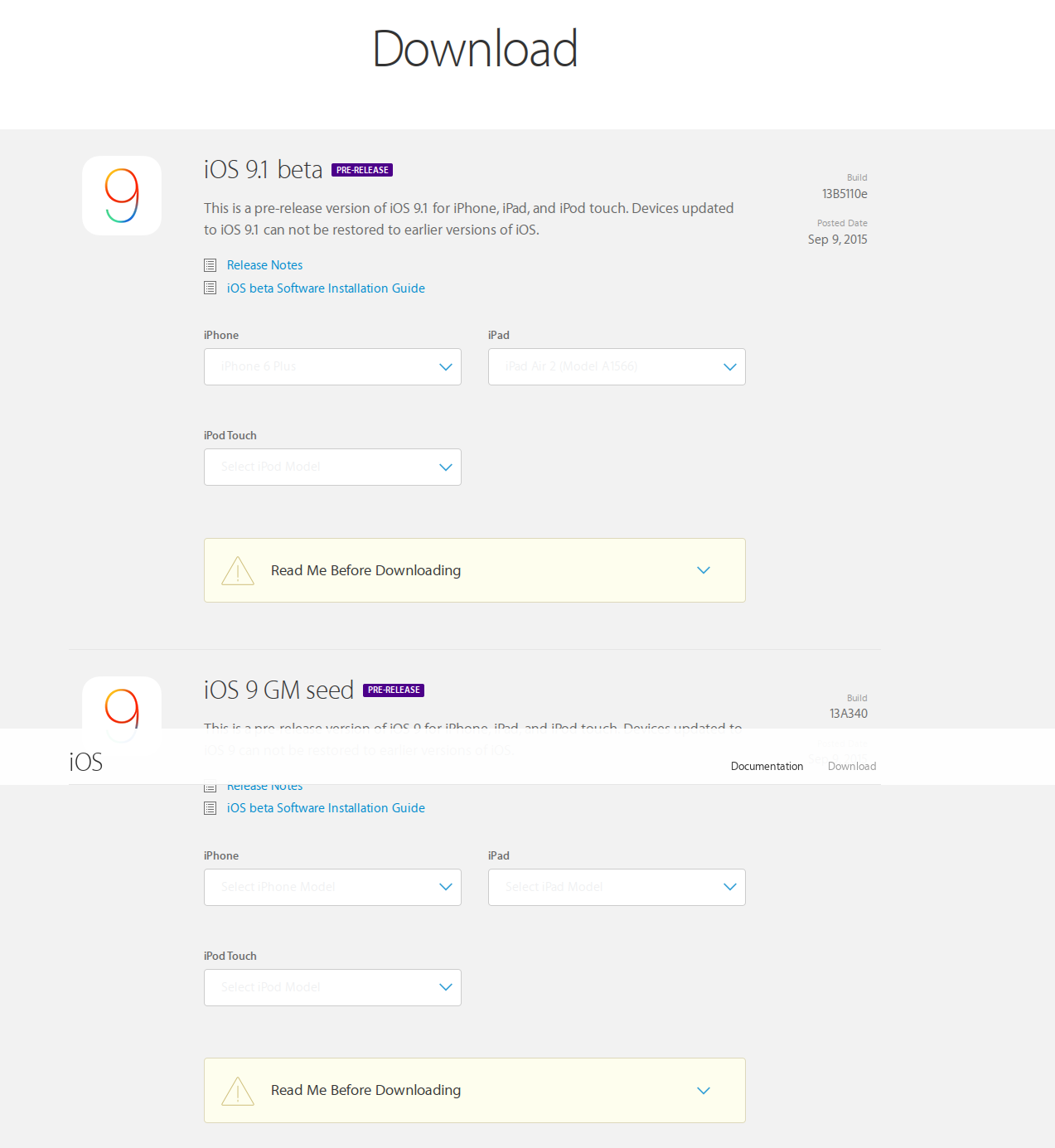Expand iOS 9.1 Read Me Before Downloading
1055x1148 pixels.
click(475, 570)
